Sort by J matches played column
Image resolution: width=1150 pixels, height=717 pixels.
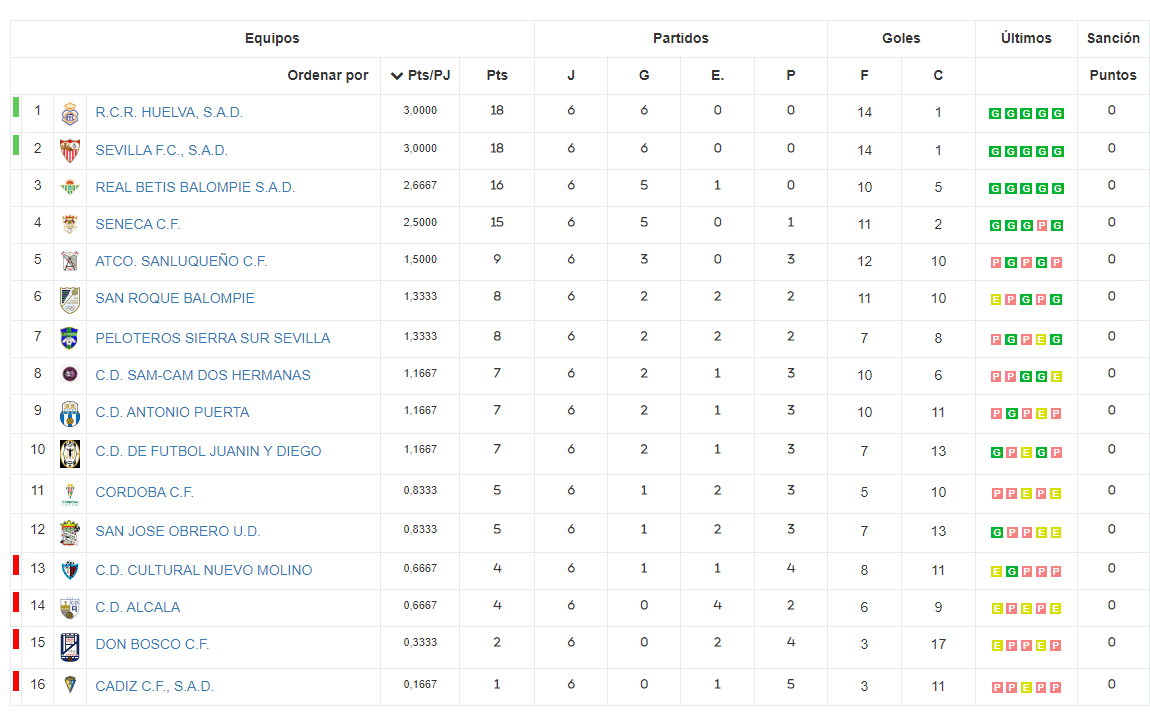tap(571, 76)
